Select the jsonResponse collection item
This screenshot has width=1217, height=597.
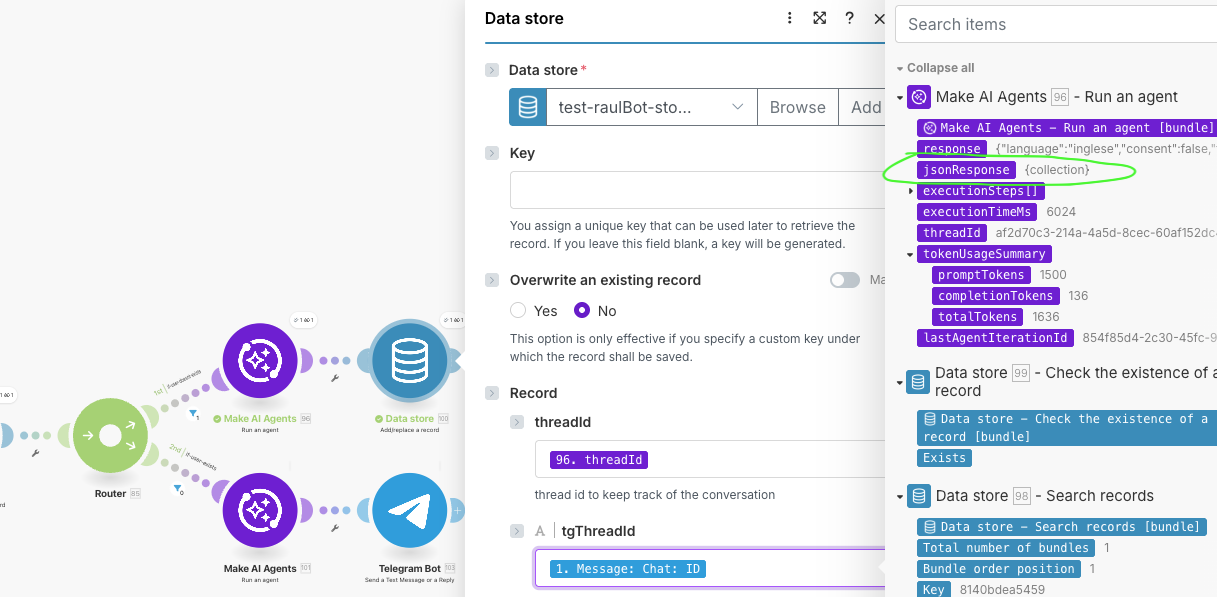(966, 170)
